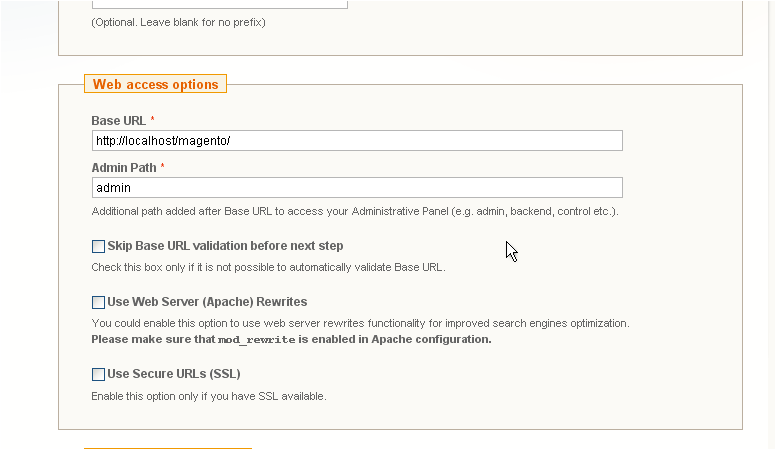Check the Use Secure URLs (SSL) box

click(x=98, y=375)
